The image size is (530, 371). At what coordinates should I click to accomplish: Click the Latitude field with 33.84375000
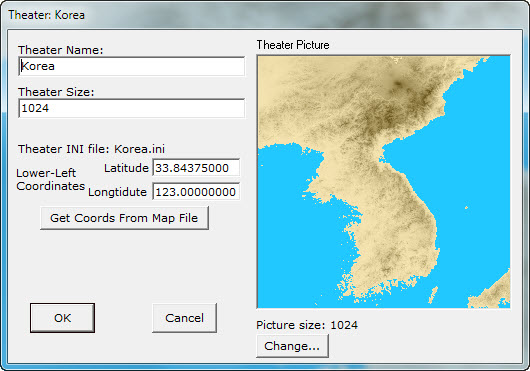point(196,168)
